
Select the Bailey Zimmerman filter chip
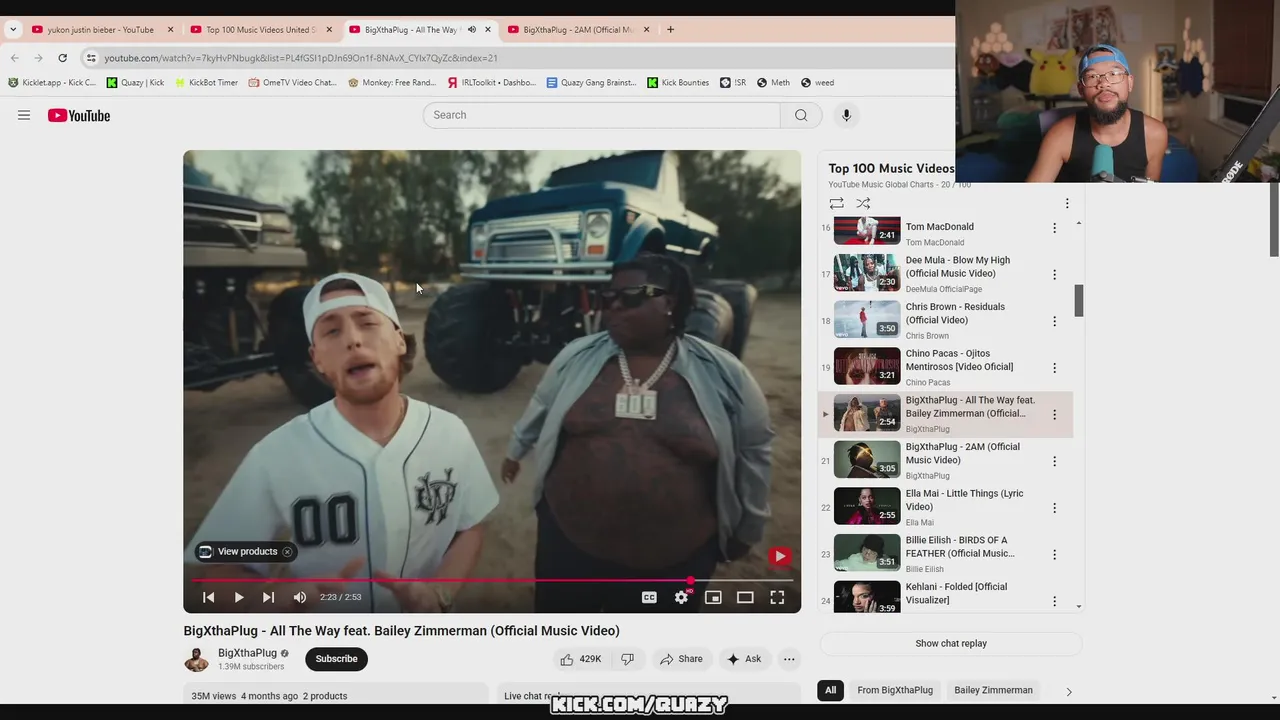(993, 690)
